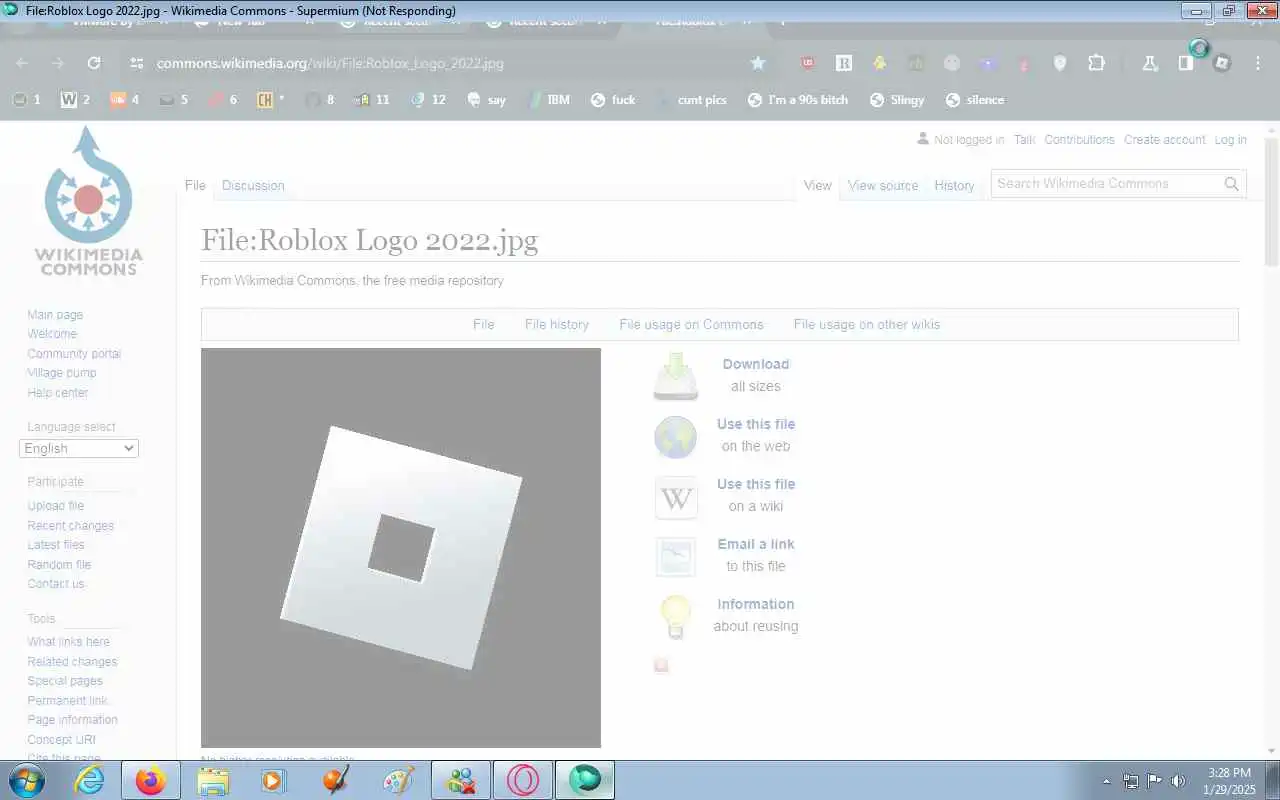Open the media player taskbar icon
This screenshot has width=1280, height=800.
tap(273, 780)
